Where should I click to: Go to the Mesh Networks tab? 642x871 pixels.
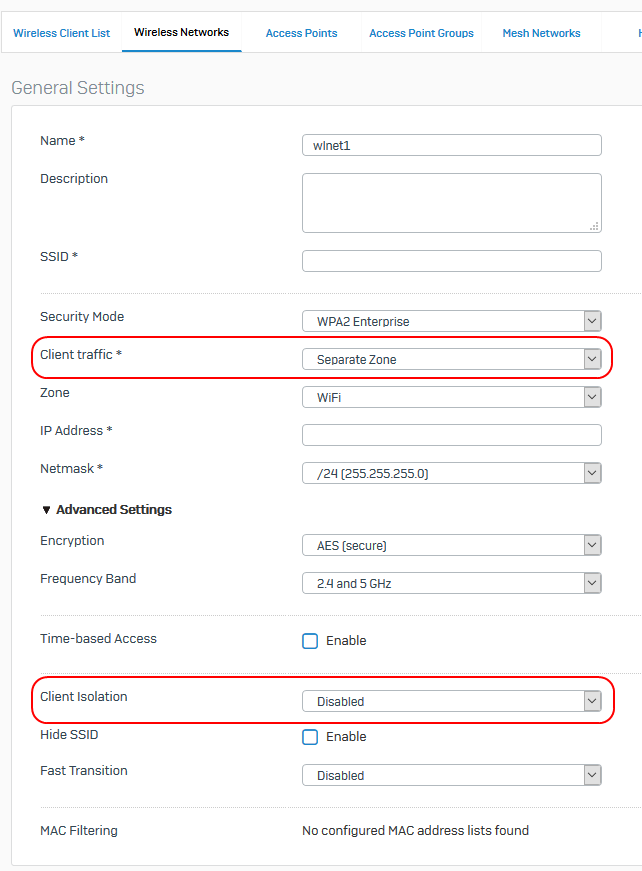pyautogui.click(x=541, y=33)
